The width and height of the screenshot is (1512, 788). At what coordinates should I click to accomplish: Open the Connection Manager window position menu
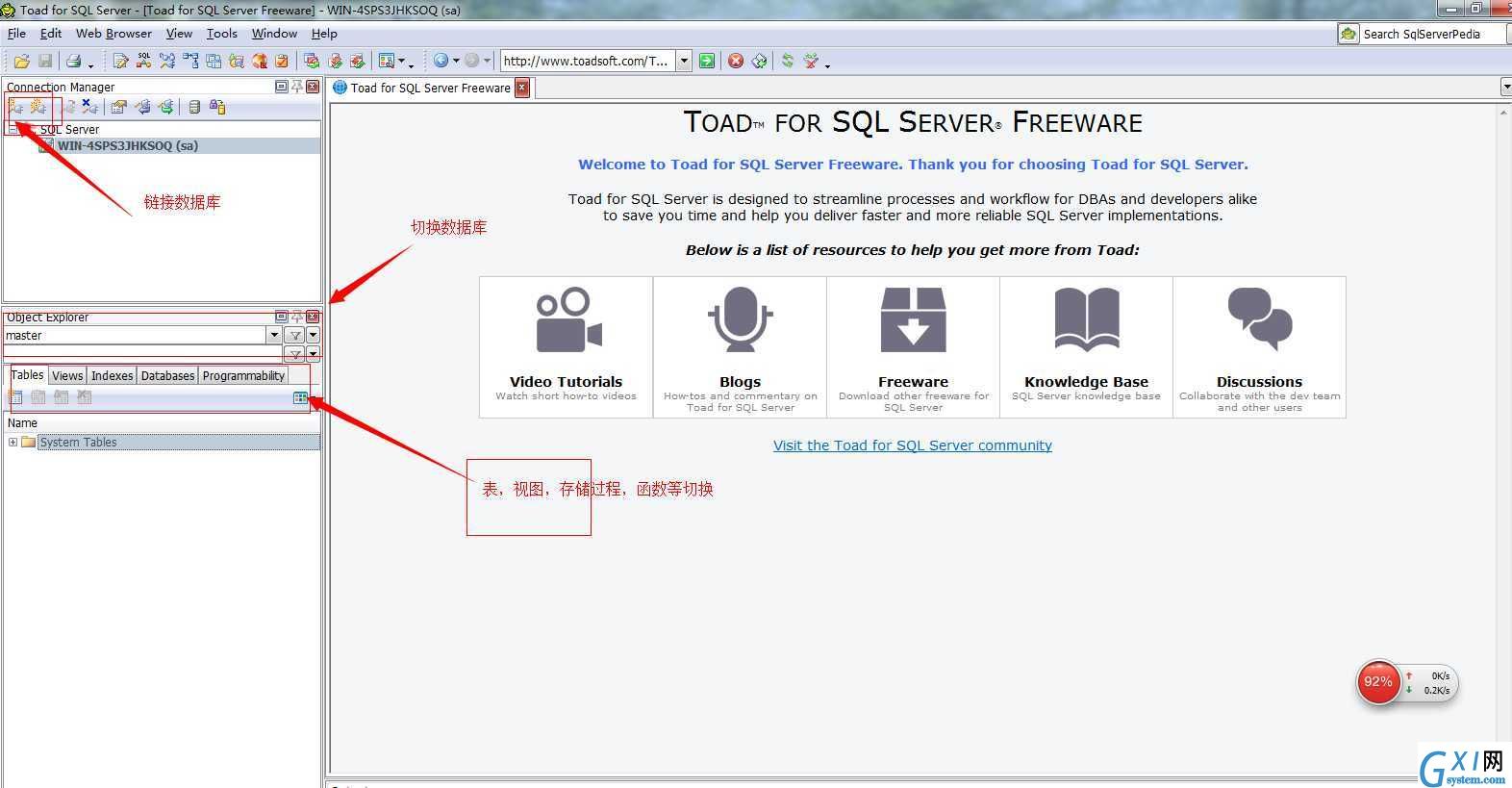281,87
